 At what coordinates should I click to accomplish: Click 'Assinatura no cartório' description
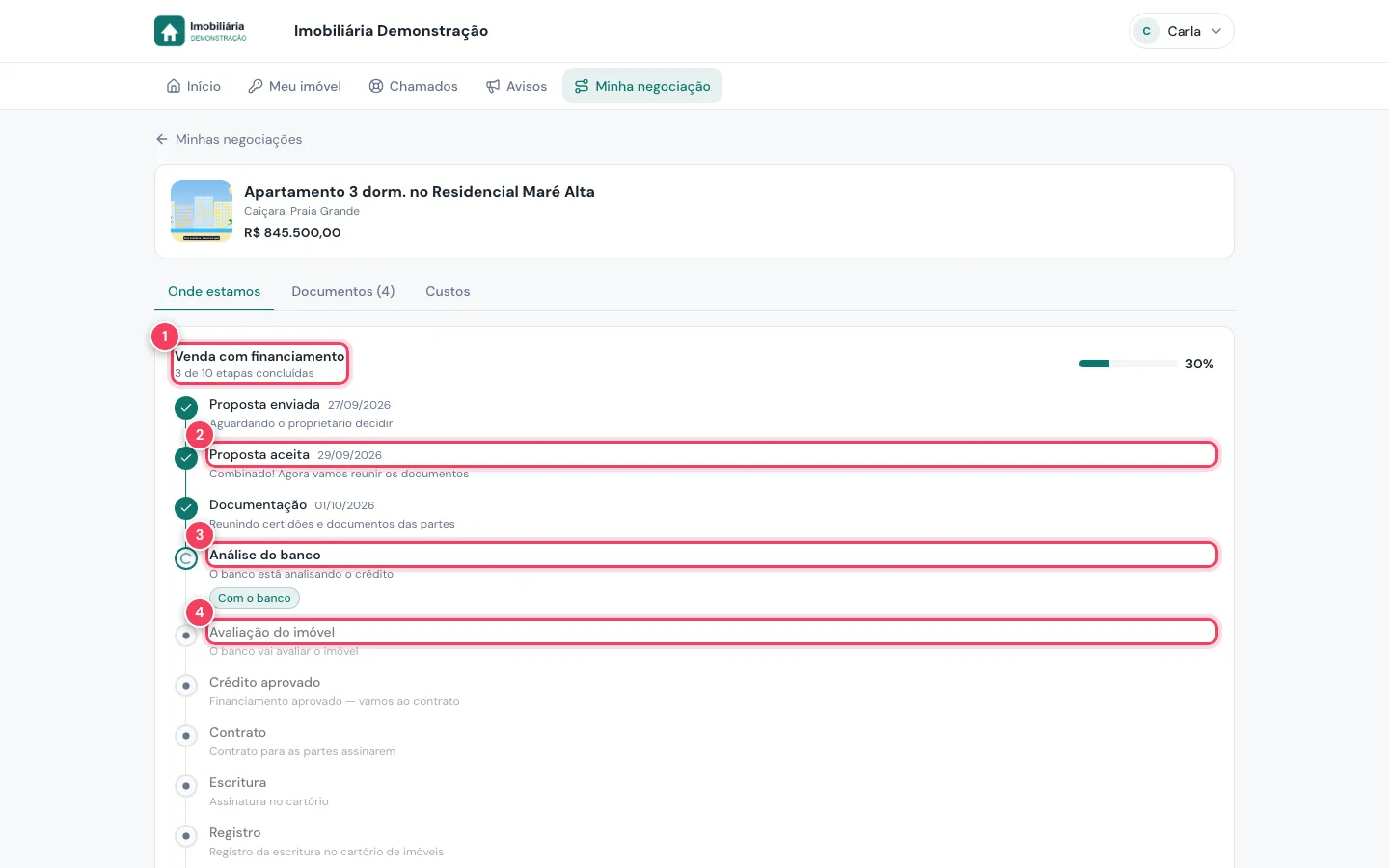[269, 801]
